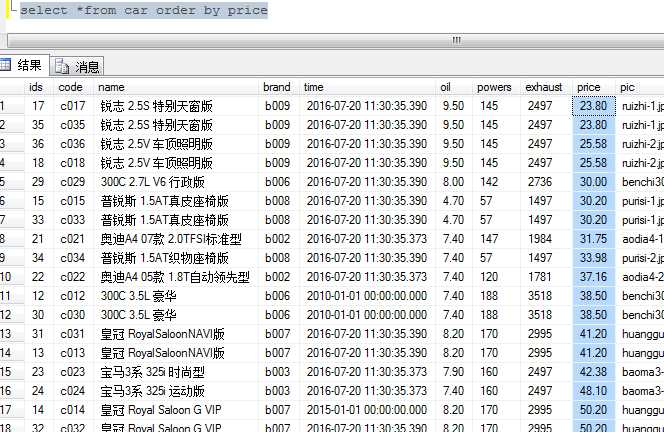The height and width of the screenshot is (432, 664).
Task: Click ids cell 29
Action: click(38, 182)
